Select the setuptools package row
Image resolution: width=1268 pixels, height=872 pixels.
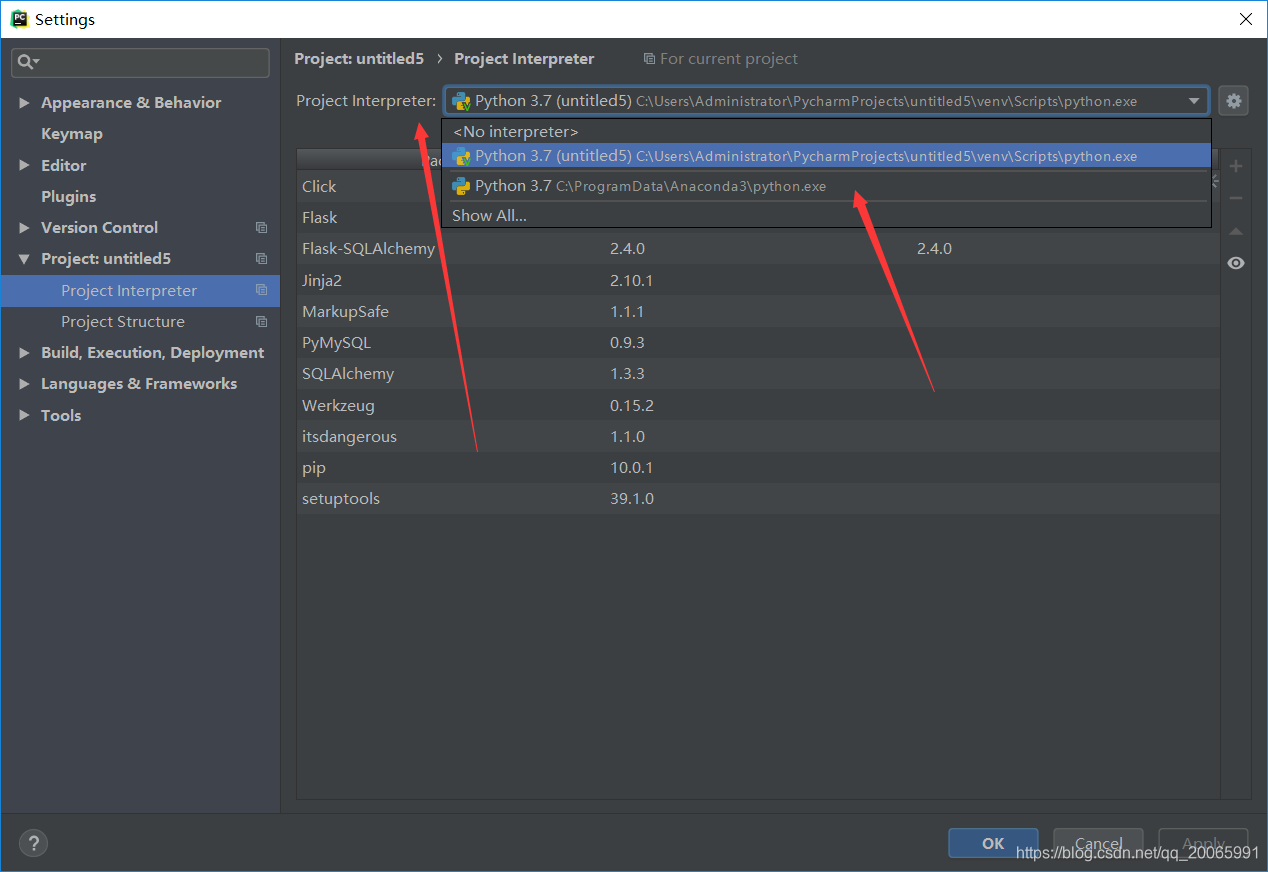(758, 499)
